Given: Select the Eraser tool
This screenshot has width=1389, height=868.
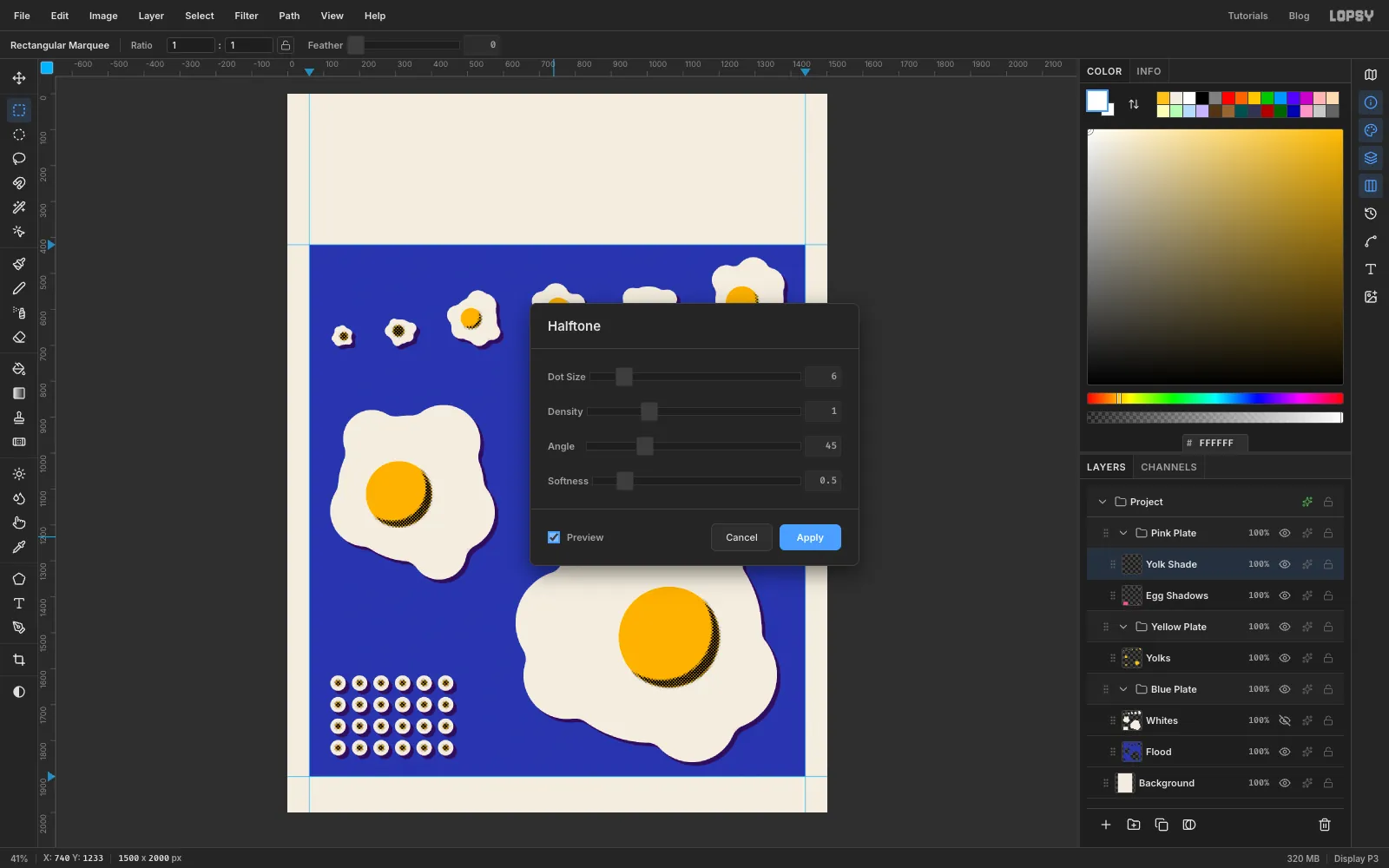Looking at the screenshot, I should (19, 337).
